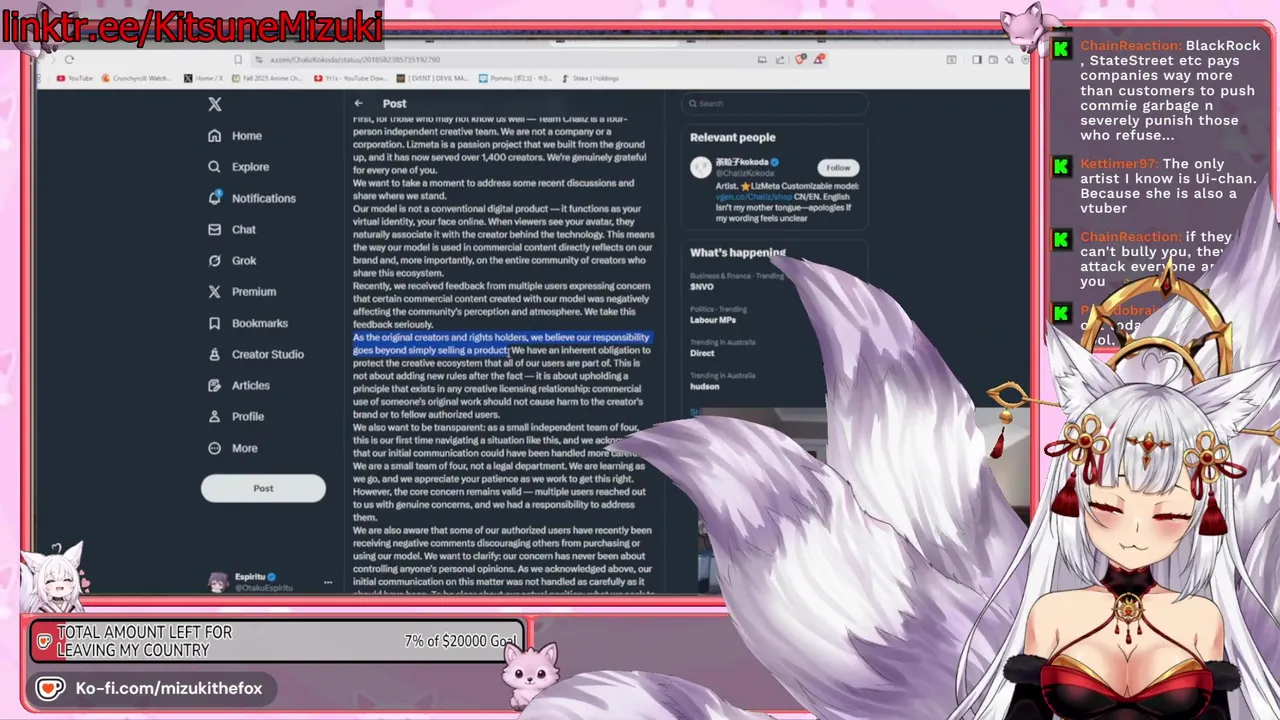Click the Explore magnifier icon
Viewport: 1280px width, 720px height.
click(x=214, y=167)
